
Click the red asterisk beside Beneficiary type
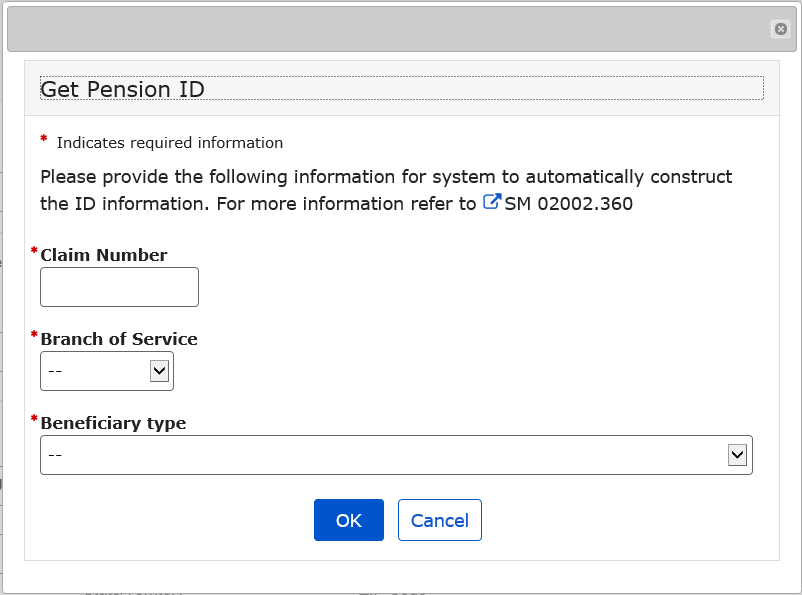tap(34, 419)
